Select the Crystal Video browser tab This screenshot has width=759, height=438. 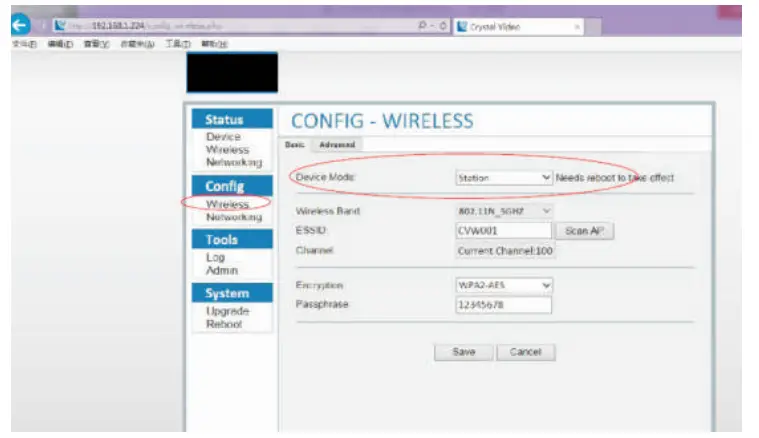click(518, 27)
